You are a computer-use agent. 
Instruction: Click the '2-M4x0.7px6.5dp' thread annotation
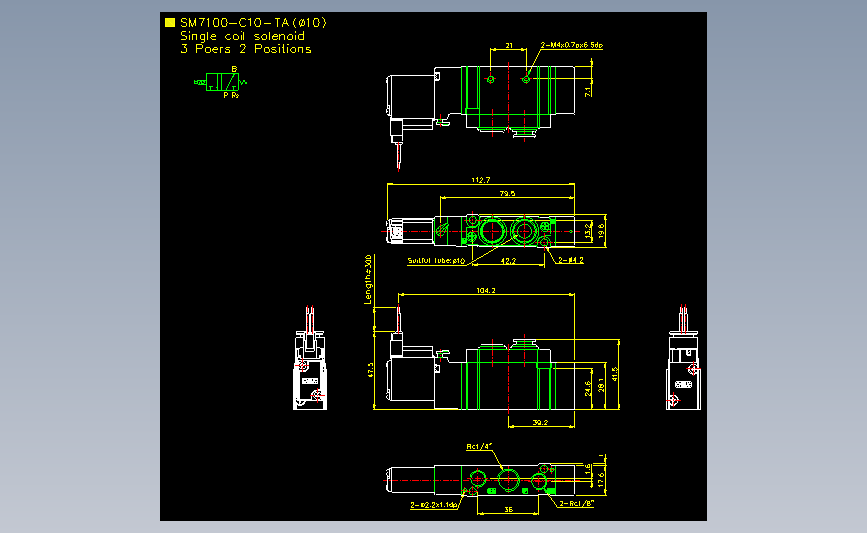click(x=572, y=45)
